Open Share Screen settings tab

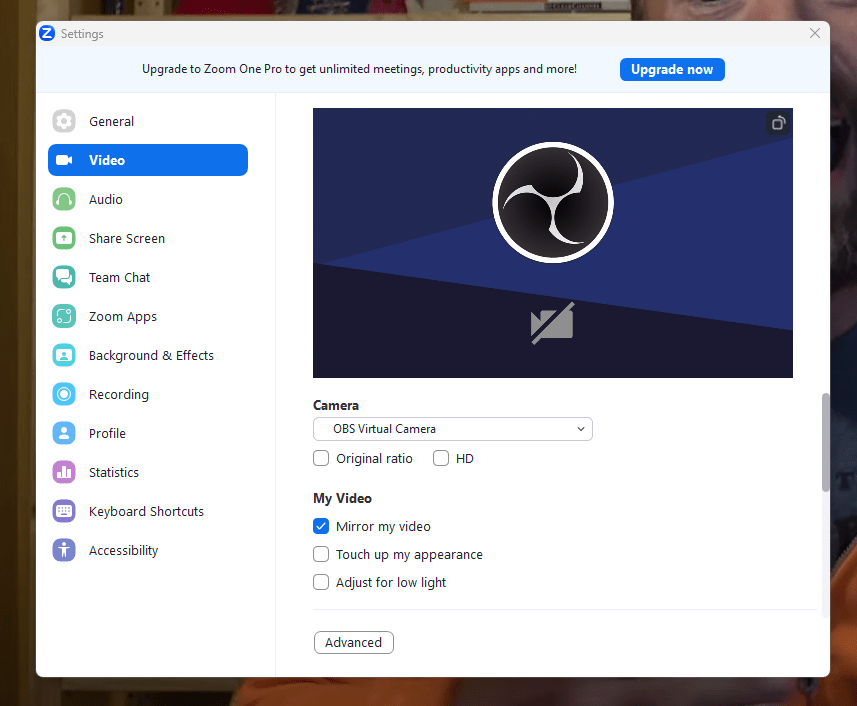pos(148,238)
